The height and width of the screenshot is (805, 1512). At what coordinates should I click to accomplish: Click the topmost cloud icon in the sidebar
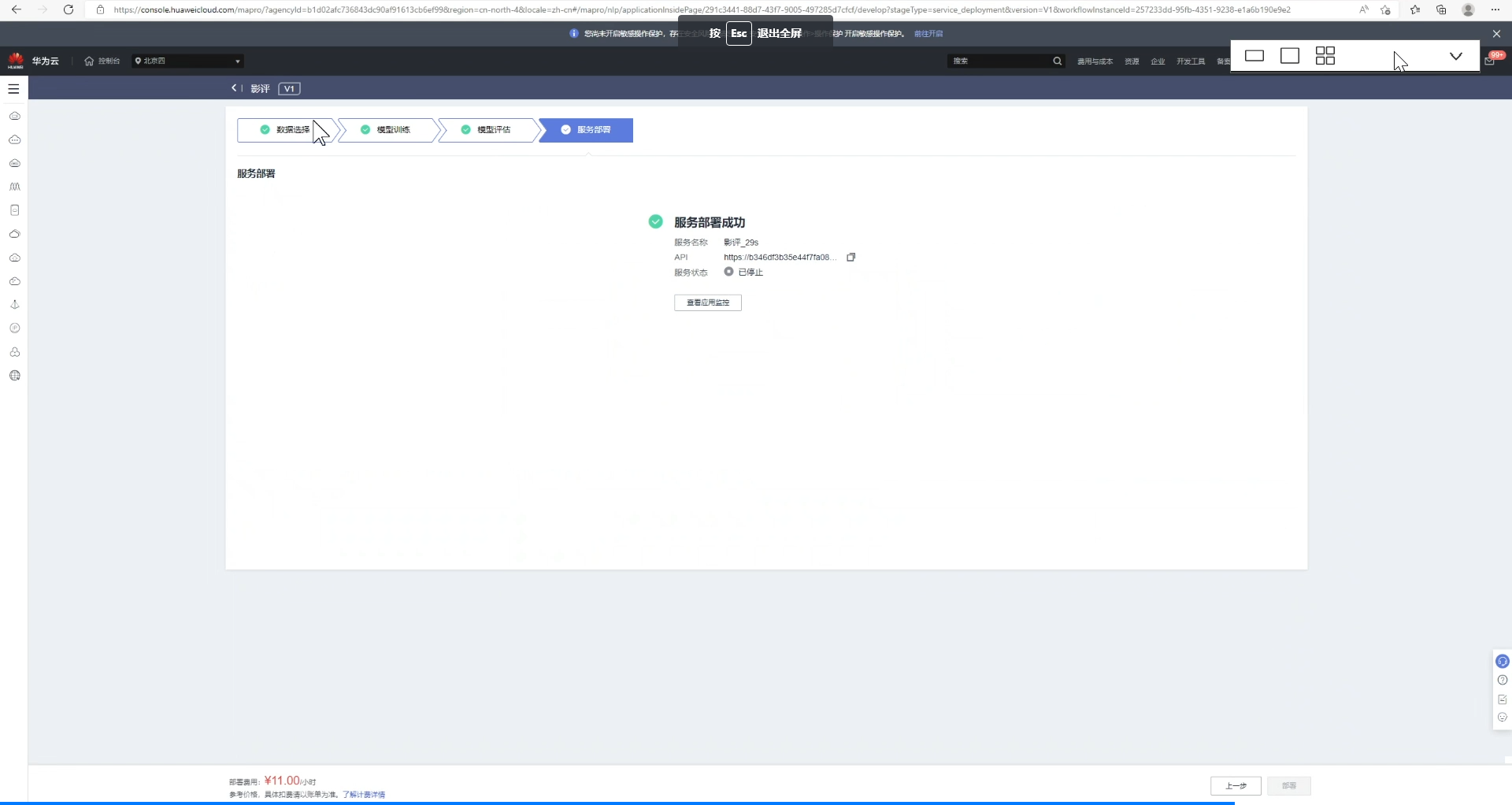click(14, 116)
